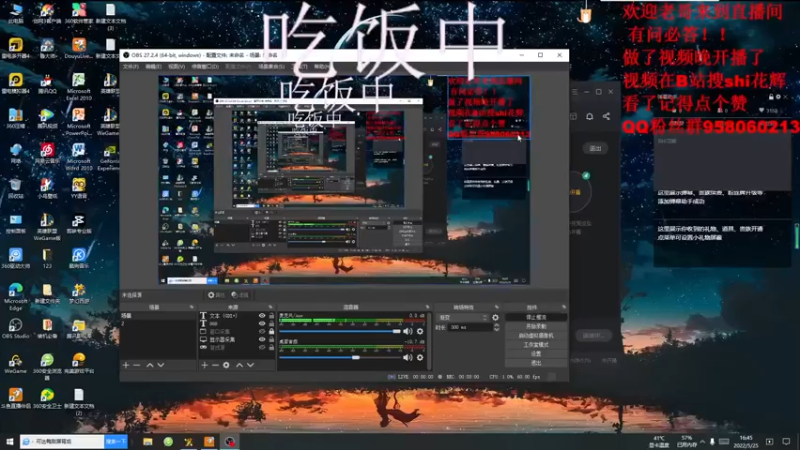The image size is (800, 450).
Task: Mute the 麦克风/Aux microphone speaker icon
Action: tap(408, 331)
